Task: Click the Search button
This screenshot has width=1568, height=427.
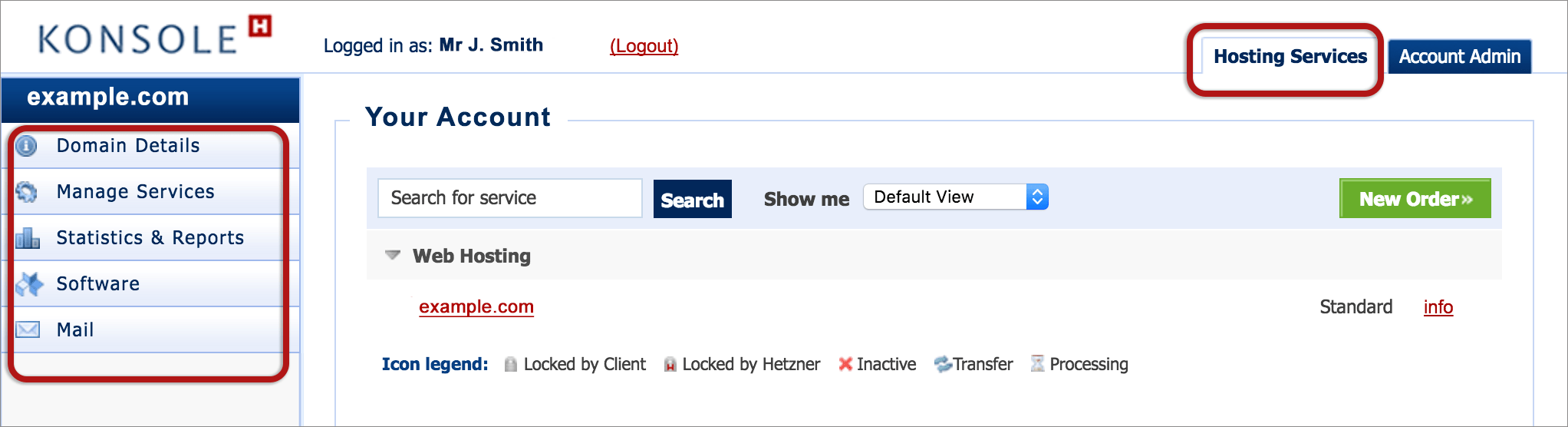Action: [692, 199]
